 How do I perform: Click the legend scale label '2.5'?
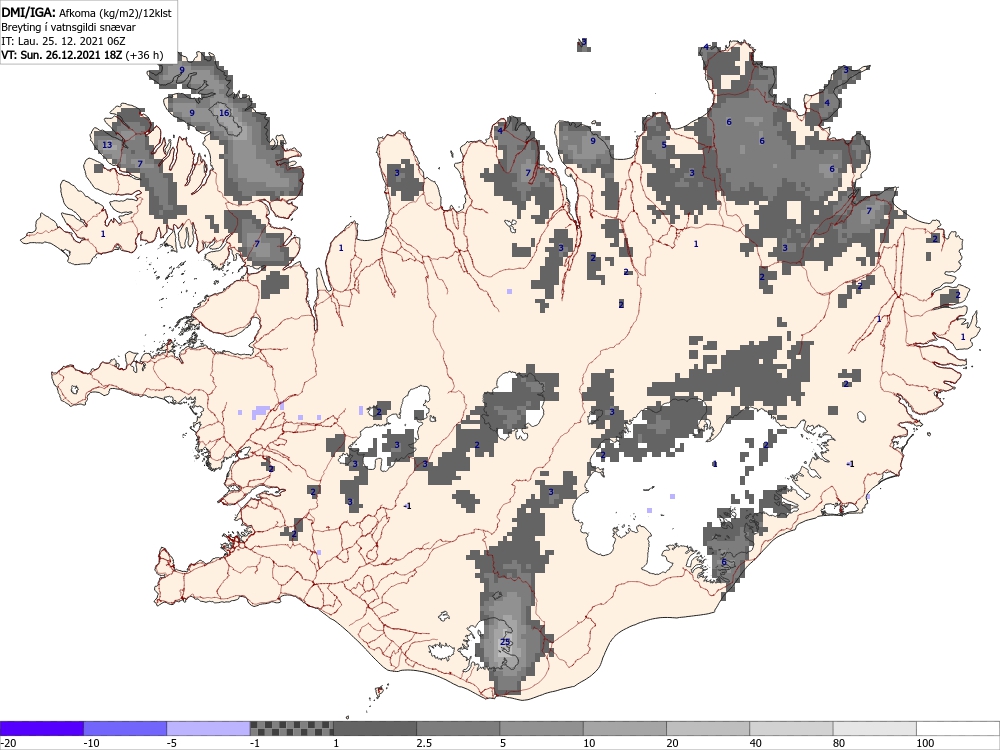click(x=424, y=743)
